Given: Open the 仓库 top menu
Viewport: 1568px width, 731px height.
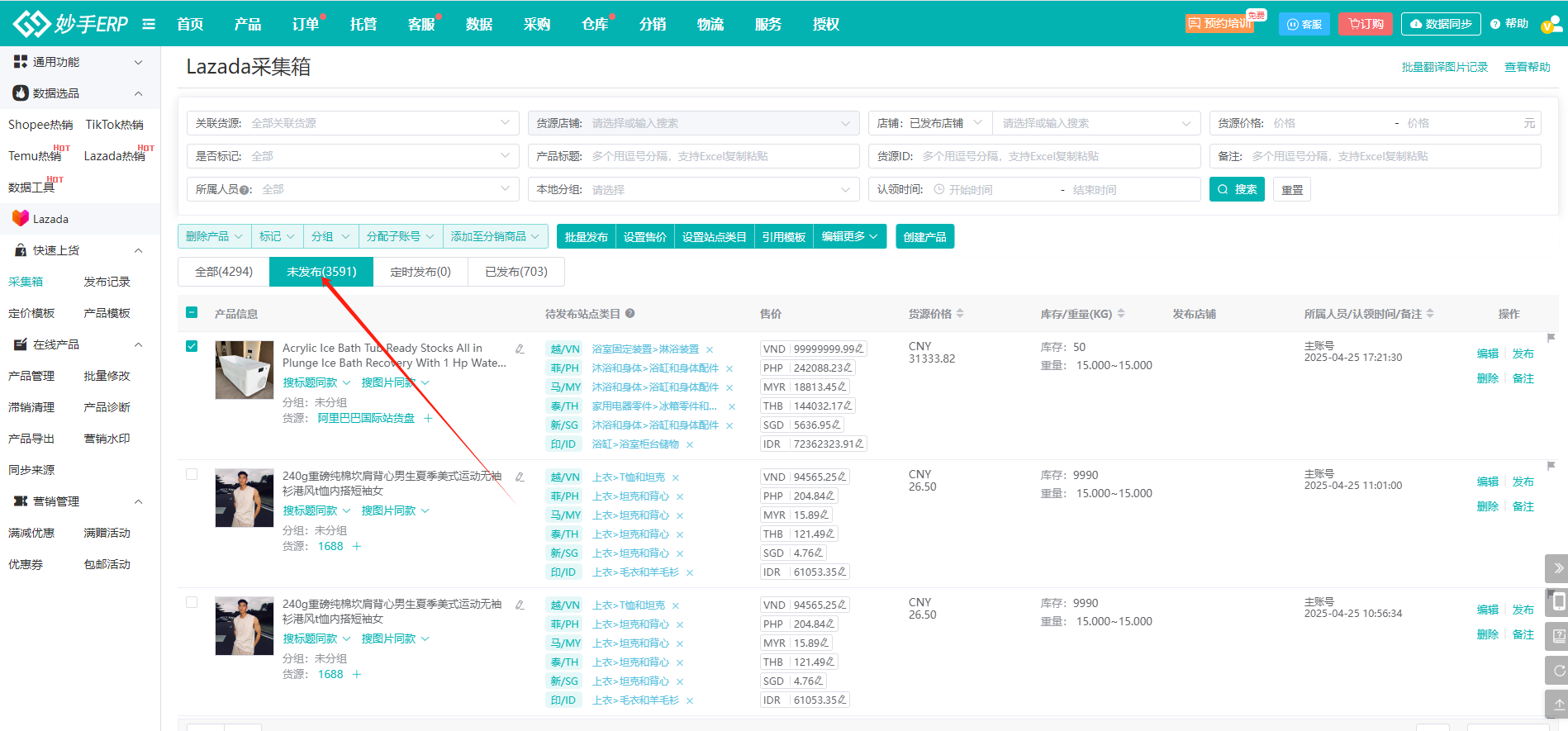Looking at the screenshot, I should tap(595, 24).
